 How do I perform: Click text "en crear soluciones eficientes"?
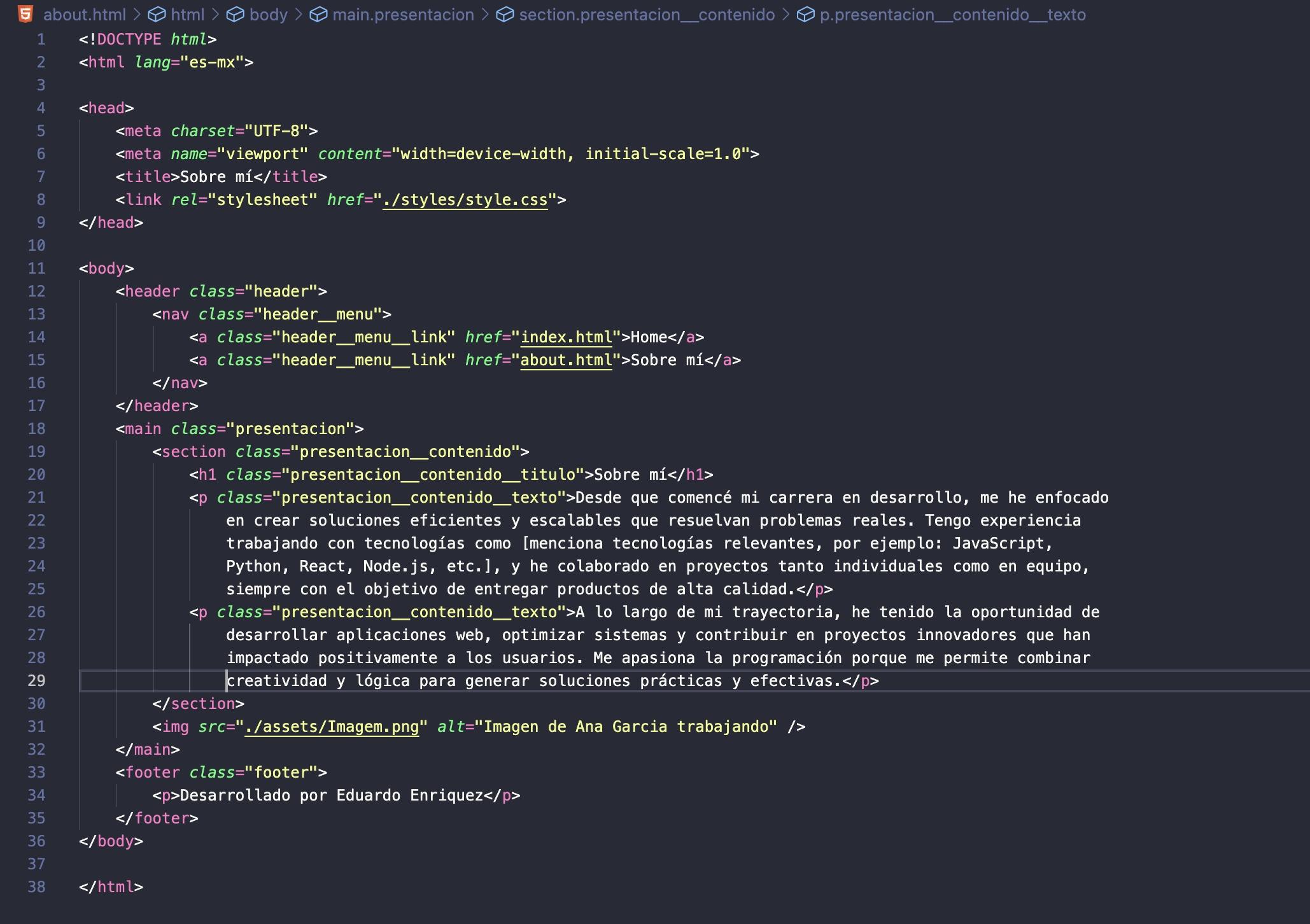tap(363, 521)
